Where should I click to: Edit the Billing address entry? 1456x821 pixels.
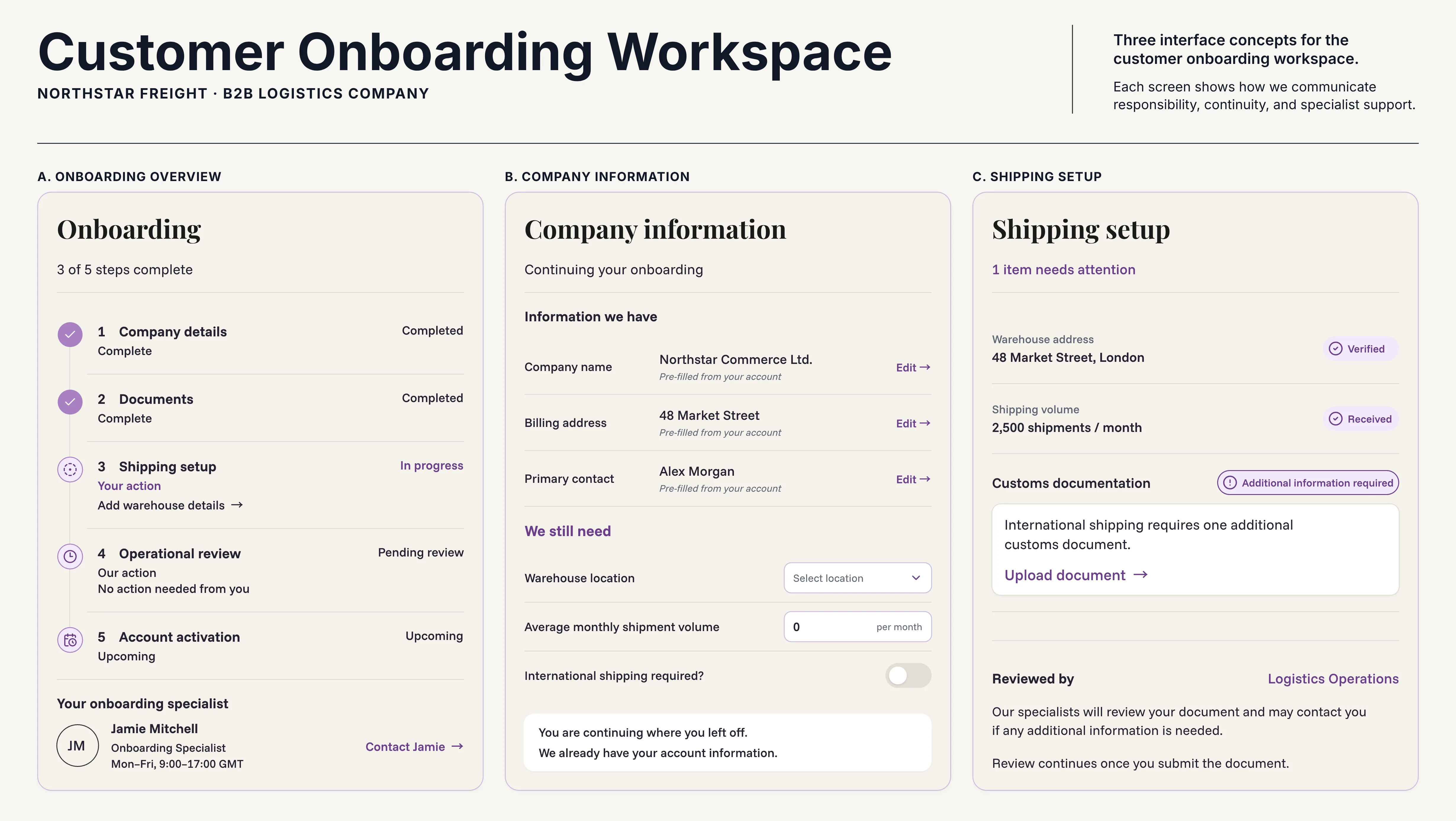[x=913, y=423]
